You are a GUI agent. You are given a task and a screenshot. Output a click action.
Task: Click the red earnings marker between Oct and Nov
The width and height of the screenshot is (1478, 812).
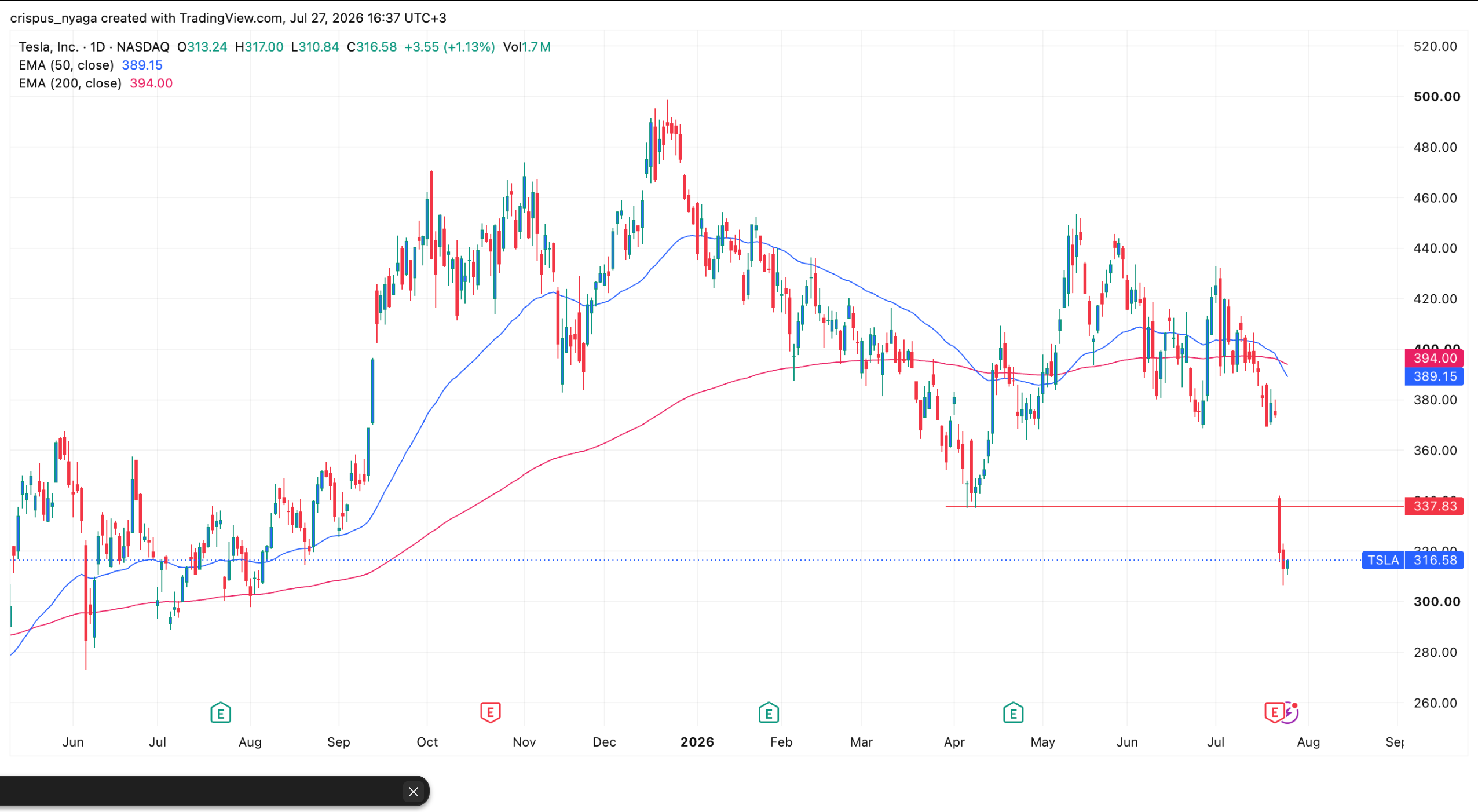click(490, 712)
